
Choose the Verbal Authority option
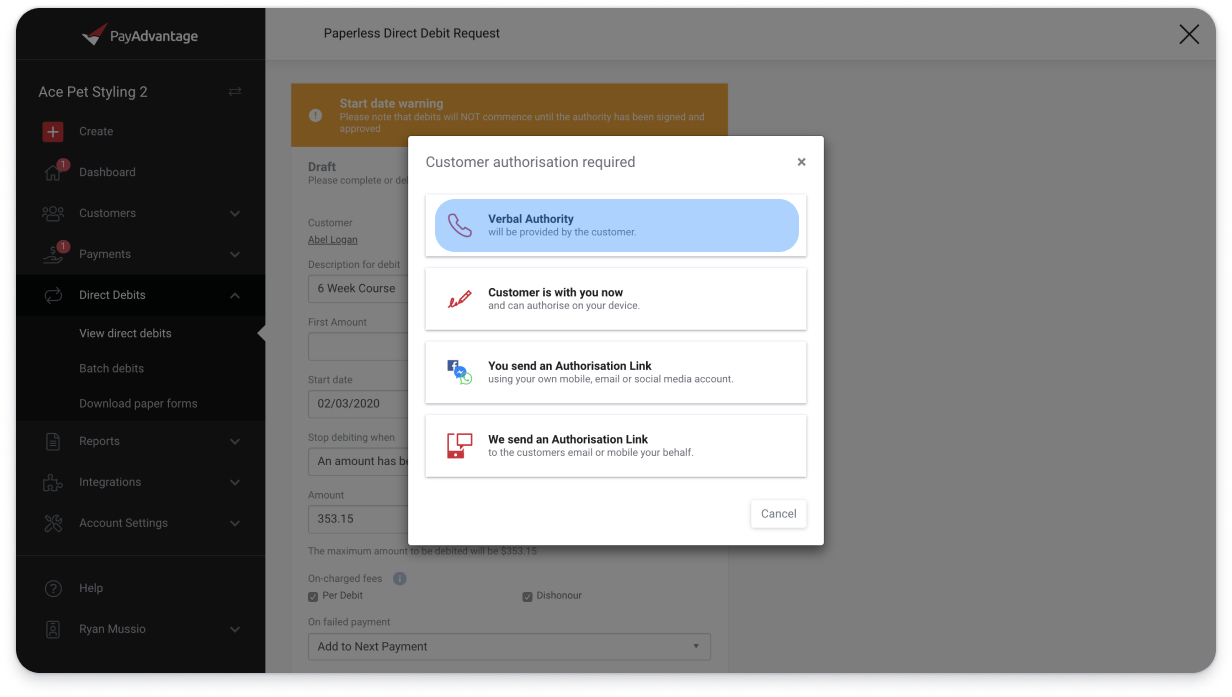click(x=616, y=225)
